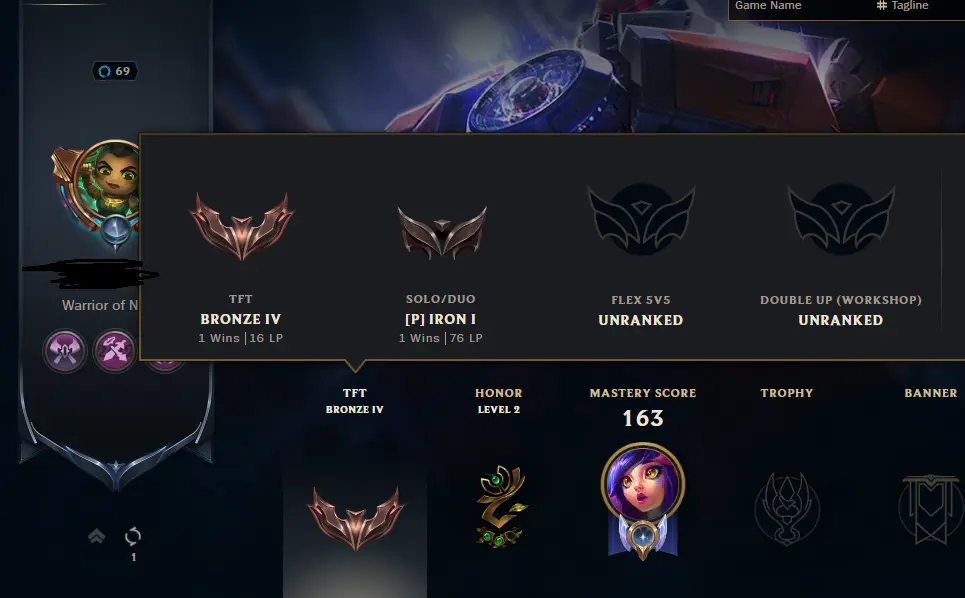Select the Double Up (Workshop) unranked crest

tap(841, 219)
